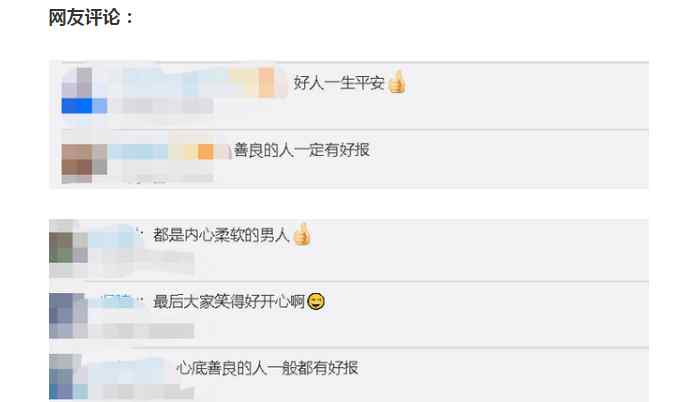Select the comment text 好人一生平安
689x402 pixels.
click(339, 83)
